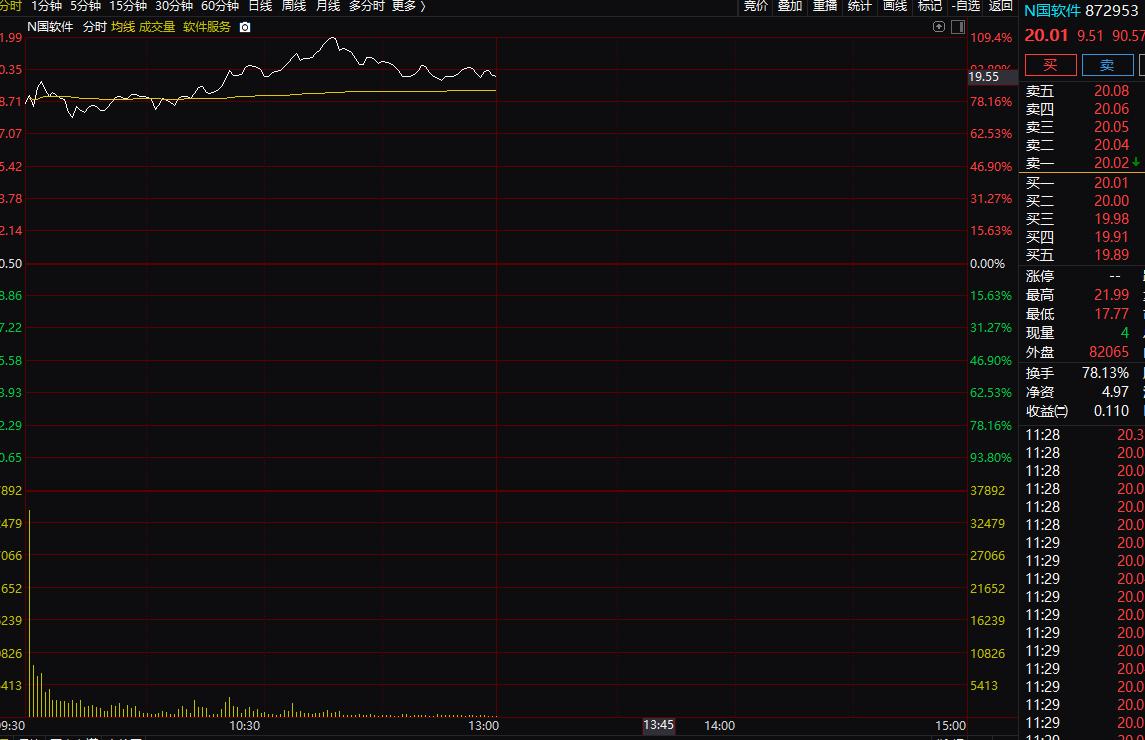Switch to 日线 daily chart
Image resolution: width=1145 pixels, height=740 pixels.
260,6
